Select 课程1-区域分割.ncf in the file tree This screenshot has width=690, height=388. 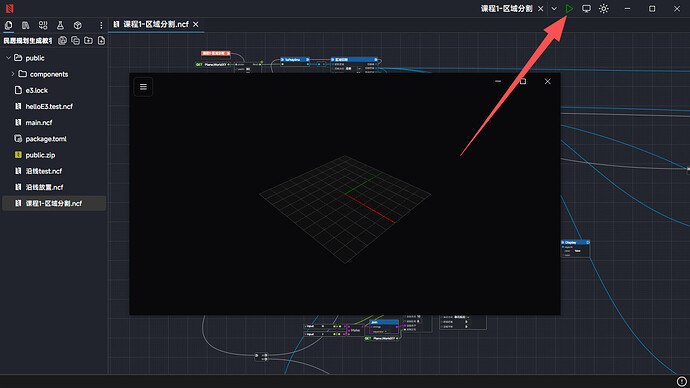tap(54, 203)
